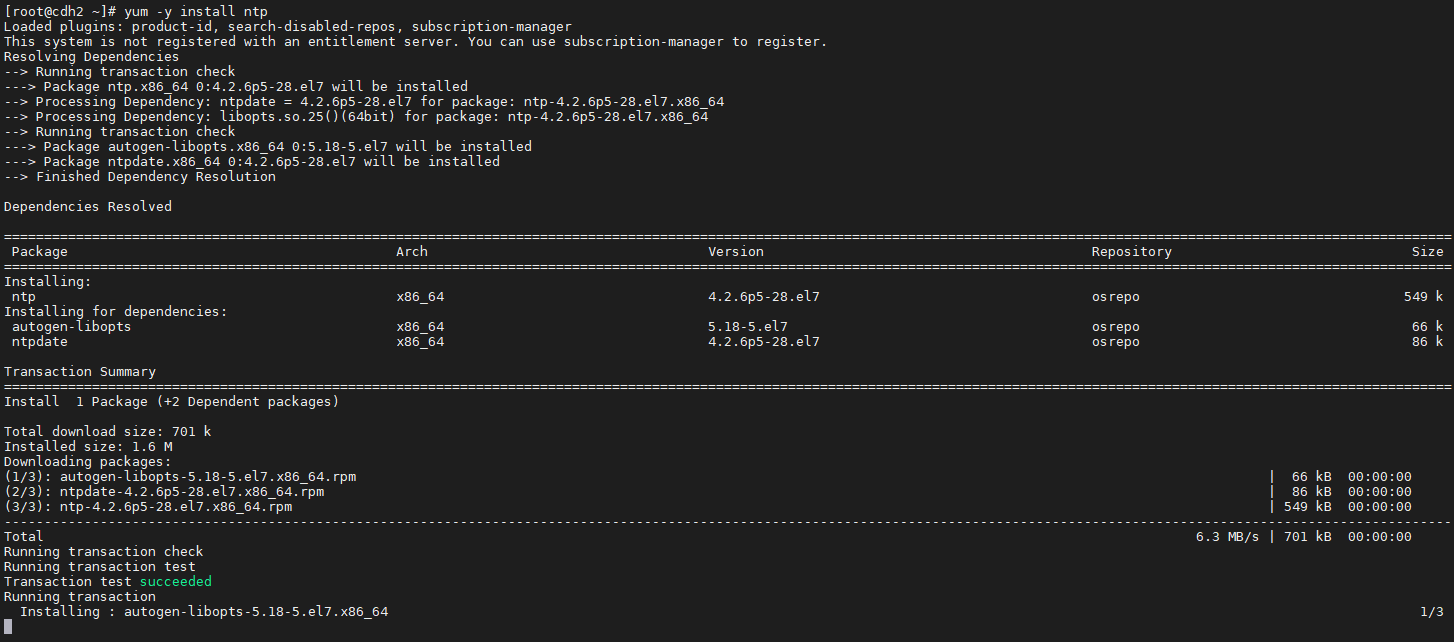This screenshot has height=642, width=1454.
Task: Click the 'ntp' package name in table
Action: tap(24, 297)
